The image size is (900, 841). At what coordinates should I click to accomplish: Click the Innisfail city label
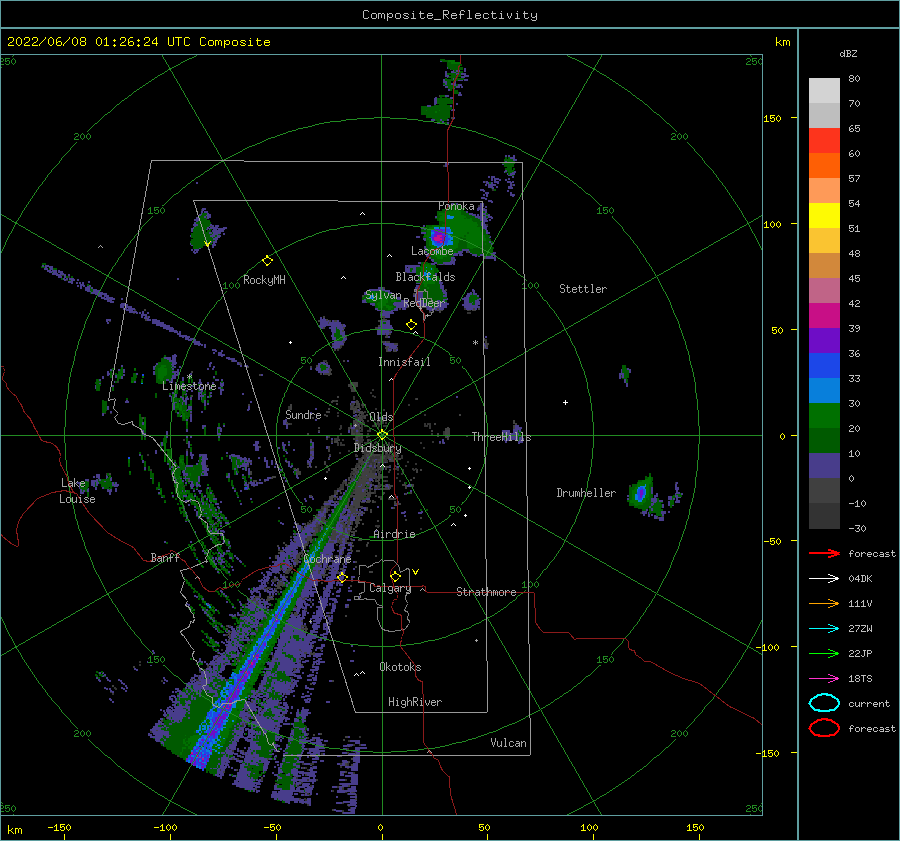point(404,362)
